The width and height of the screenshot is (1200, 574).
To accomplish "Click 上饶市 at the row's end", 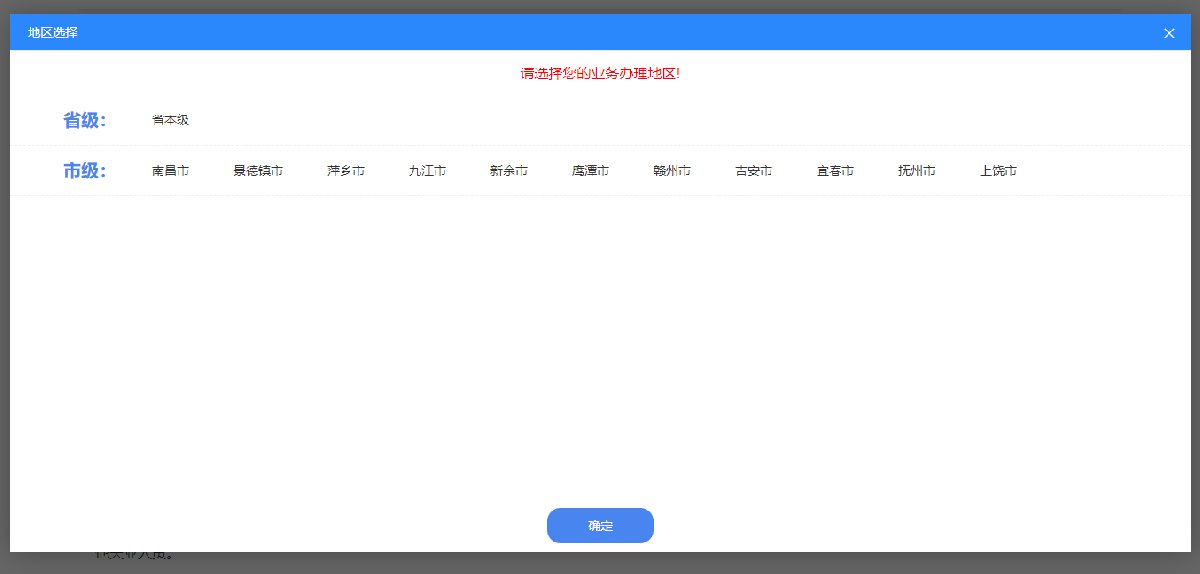I will pos(999,171).
